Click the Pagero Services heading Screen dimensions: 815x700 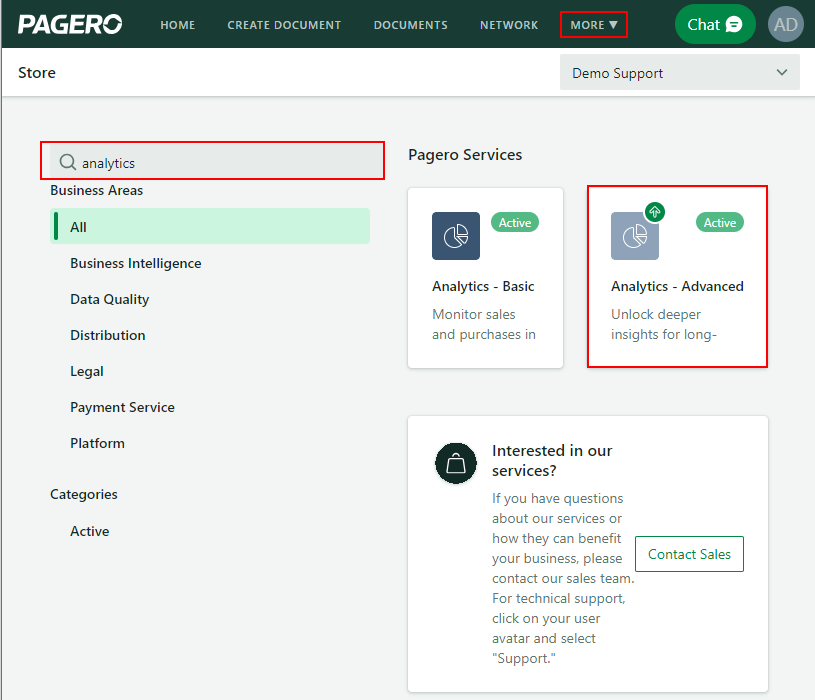465,155
